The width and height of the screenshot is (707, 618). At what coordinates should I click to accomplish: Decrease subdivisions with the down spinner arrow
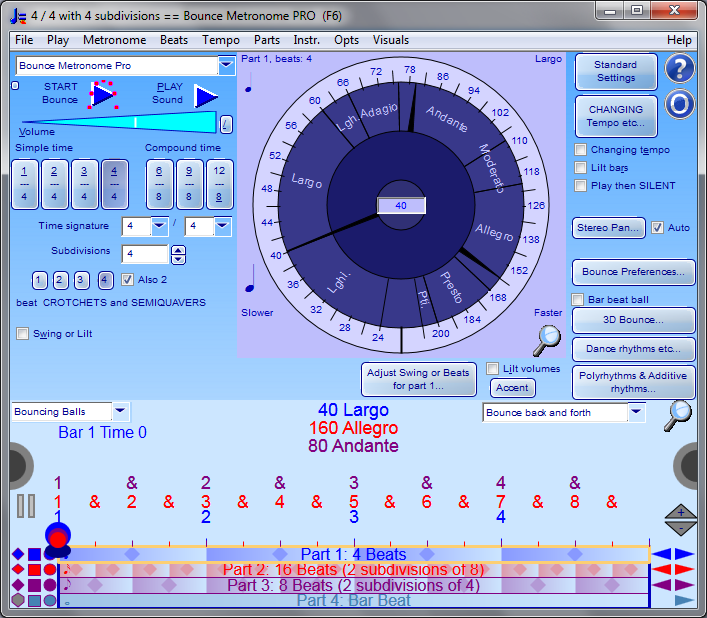[x=178, y=259]
